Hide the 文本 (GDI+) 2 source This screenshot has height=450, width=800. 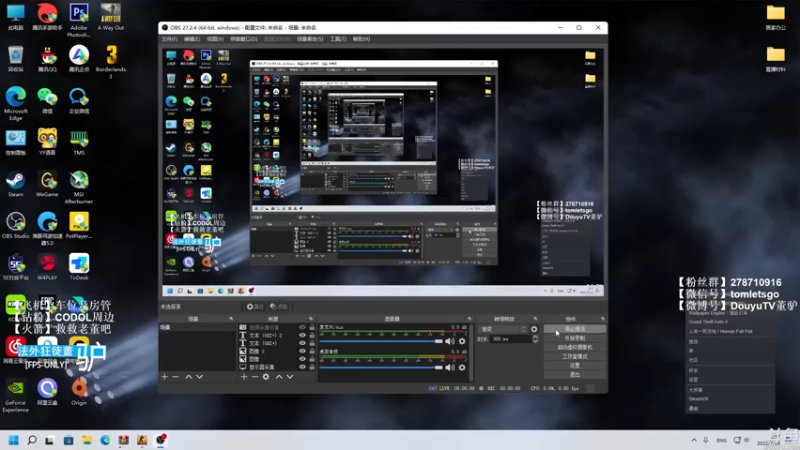[302, 335]
